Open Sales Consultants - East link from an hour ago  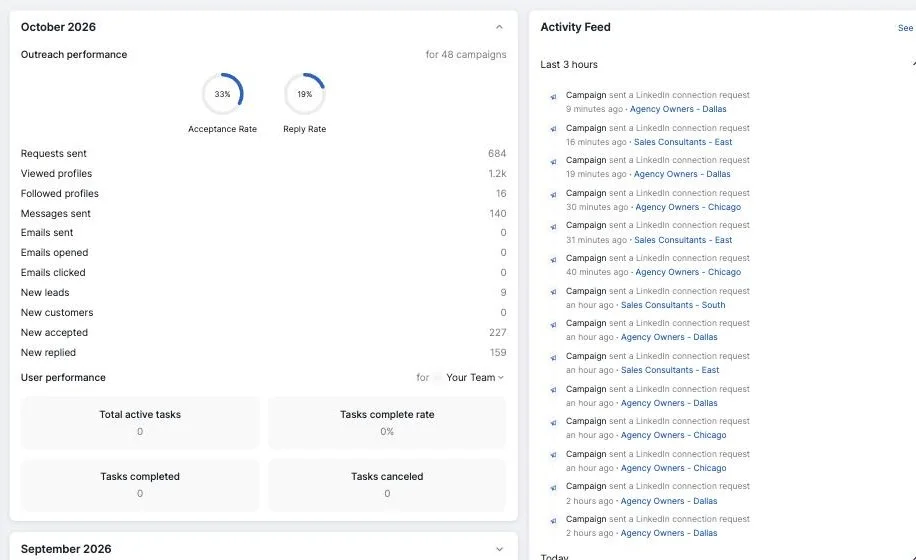point(669,370)
